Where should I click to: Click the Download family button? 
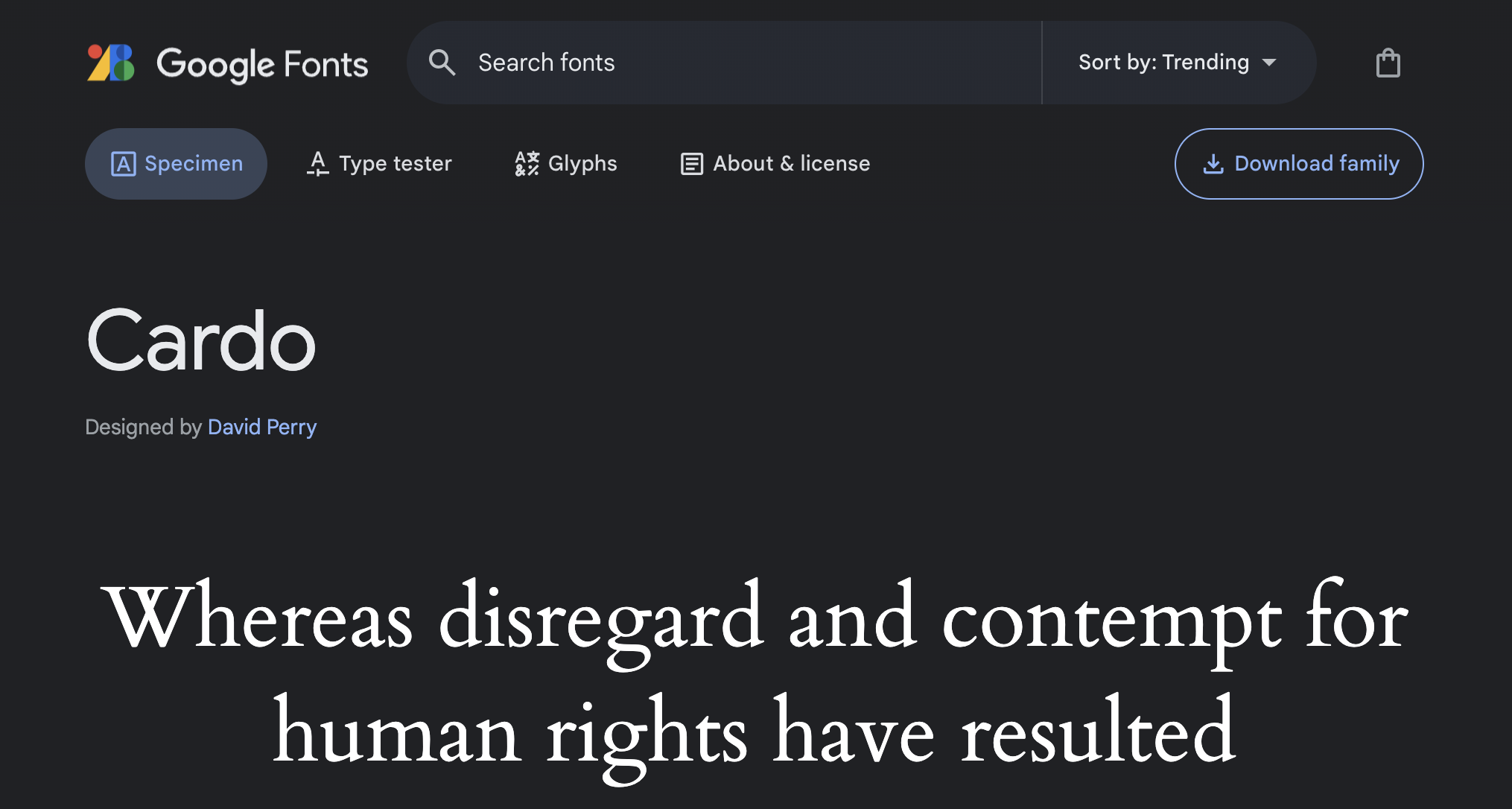(x=1299, y=163)
